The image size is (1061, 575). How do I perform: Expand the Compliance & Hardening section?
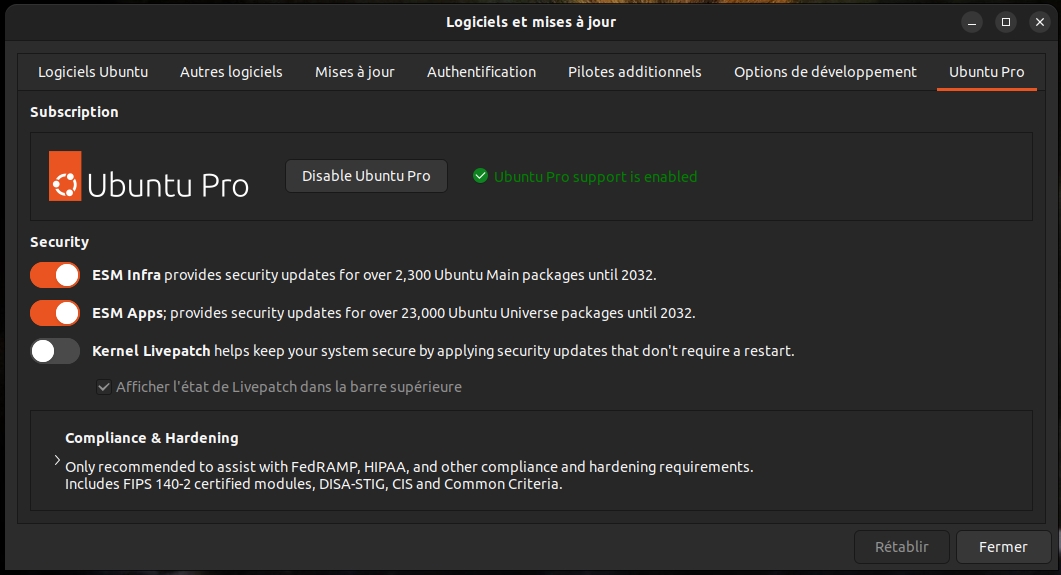click(x=58, y=460)
